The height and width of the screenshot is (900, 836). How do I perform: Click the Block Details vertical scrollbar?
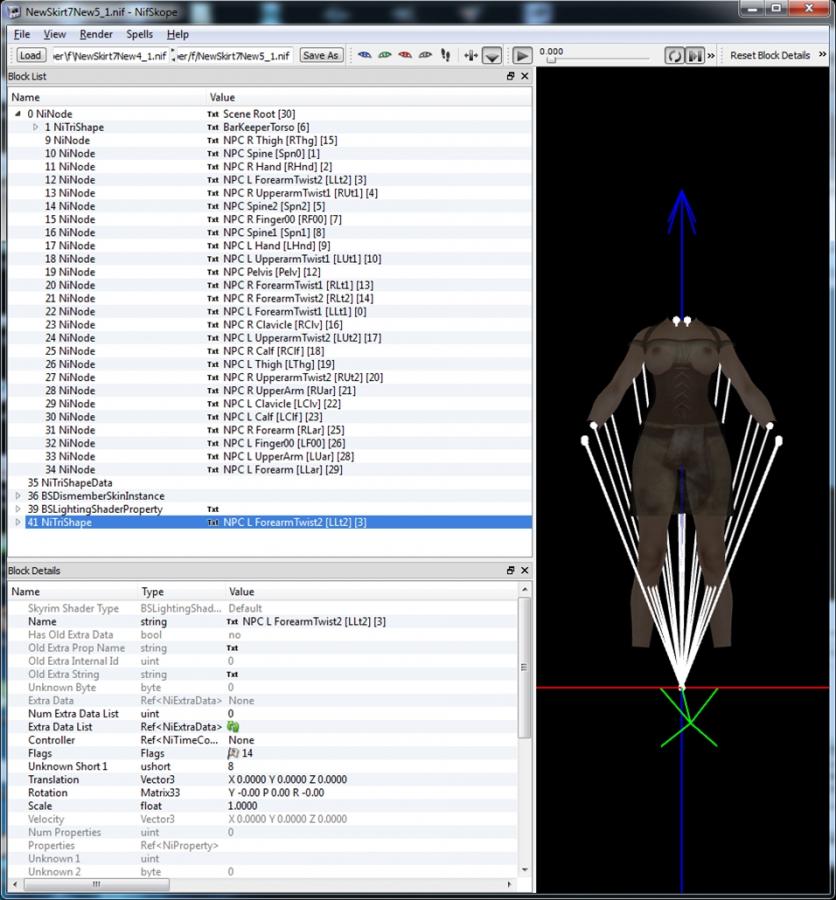[524, 668]
